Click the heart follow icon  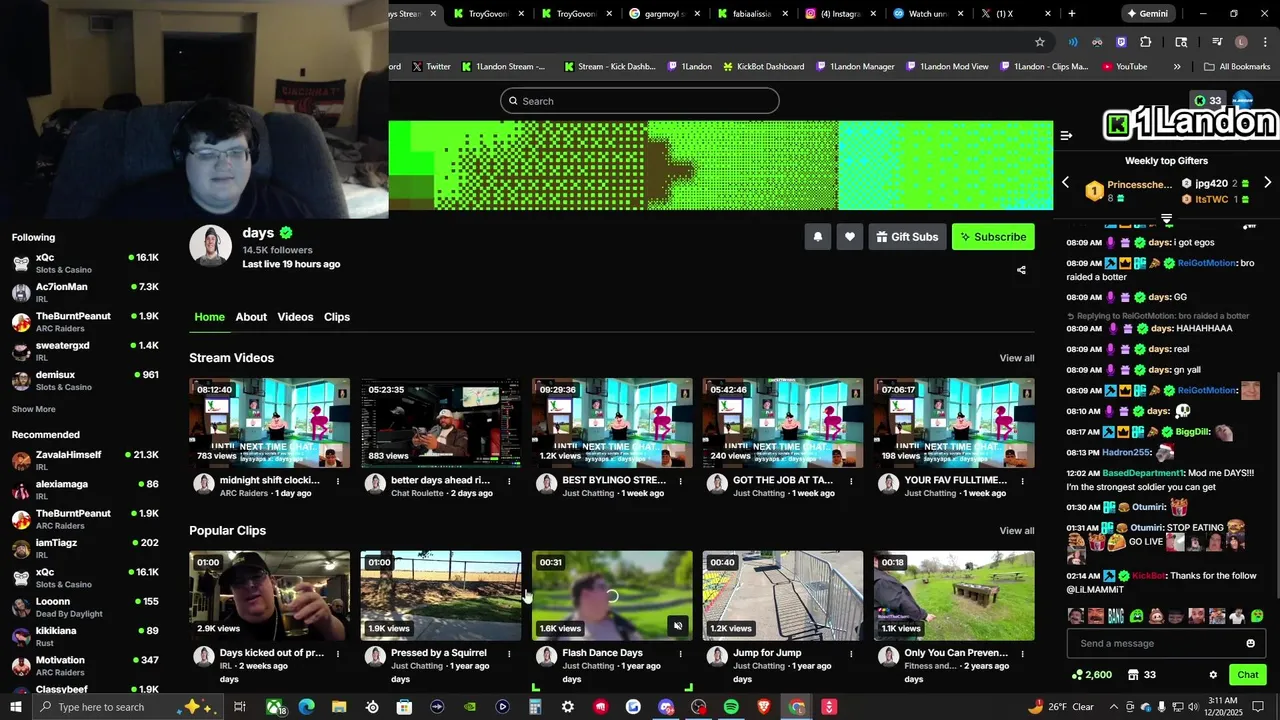[849, 237]
